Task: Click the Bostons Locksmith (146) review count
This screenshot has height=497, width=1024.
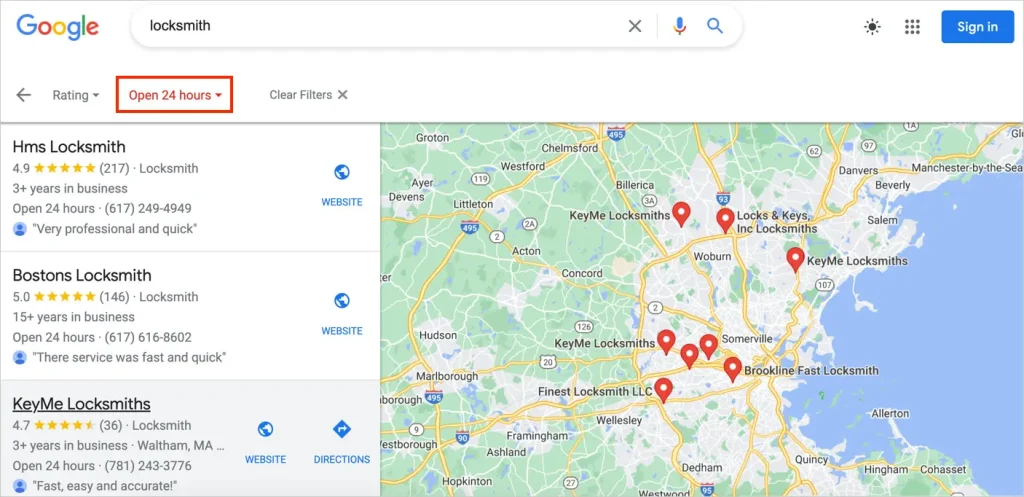Action: coord(114,297)
